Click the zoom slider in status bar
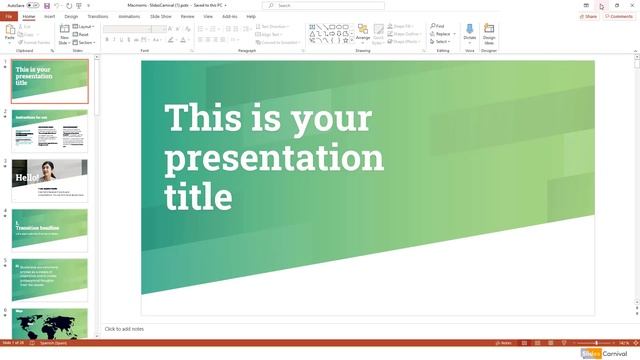Image resolution: width=640 pixels, height=360 pixels. 595,343
